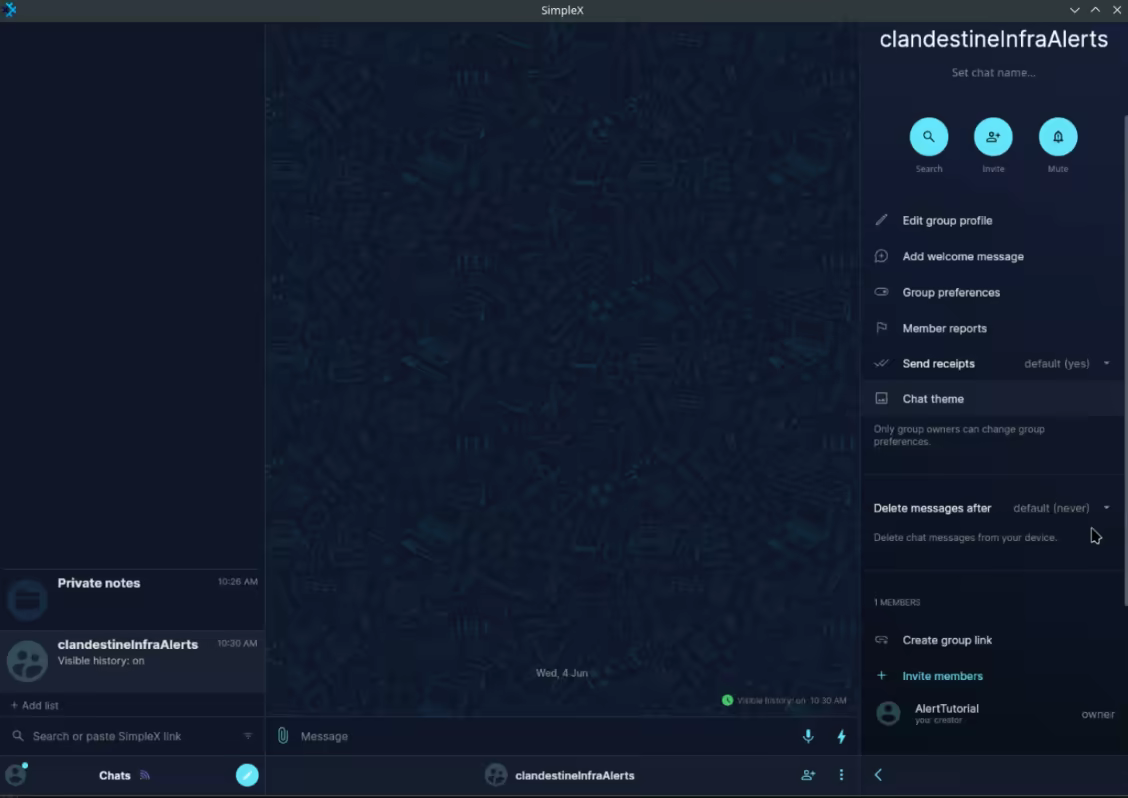
Task: Click the back arrow in group info panel
Action: [x=878, y=775]
